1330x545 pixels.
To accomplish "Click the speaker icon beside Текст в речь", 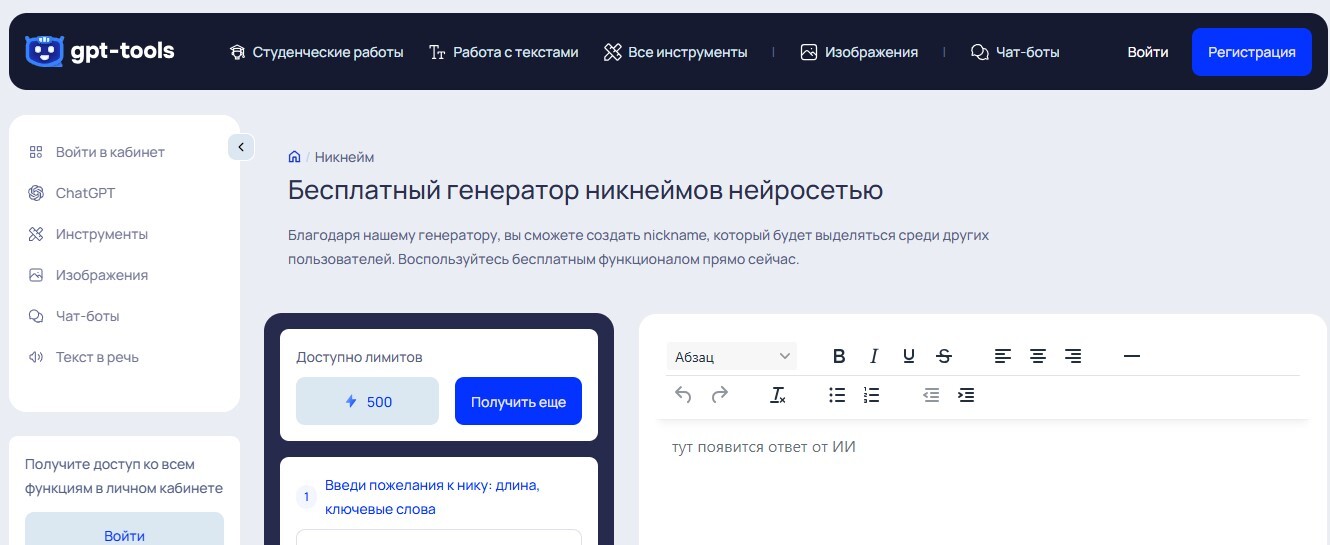I will (36, 357).
